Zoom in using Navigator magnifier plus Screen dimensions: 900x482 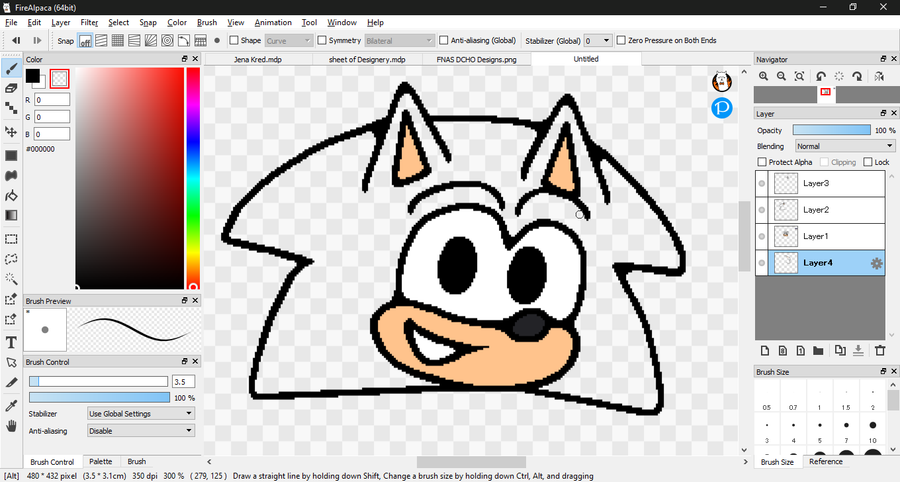(763, 76)
